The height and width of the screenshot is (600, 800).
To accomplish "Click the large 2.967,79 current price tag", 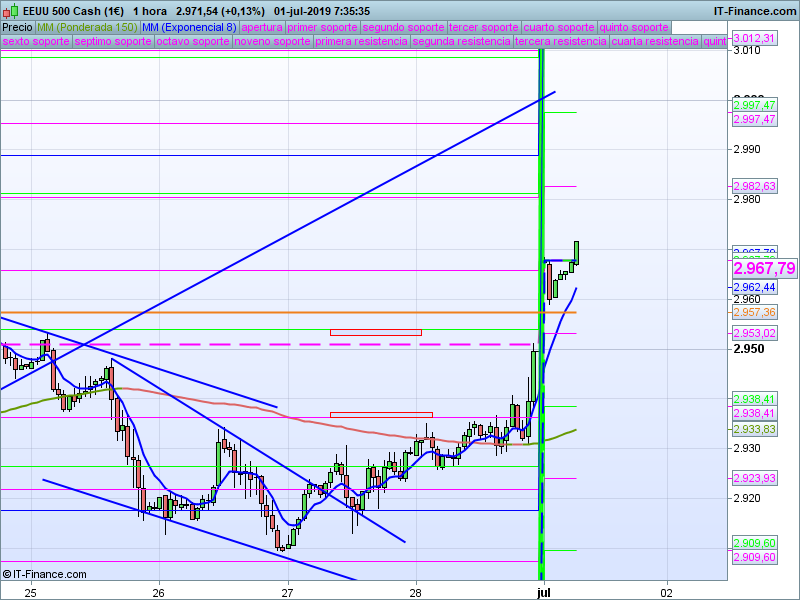I will pos(764,269).
